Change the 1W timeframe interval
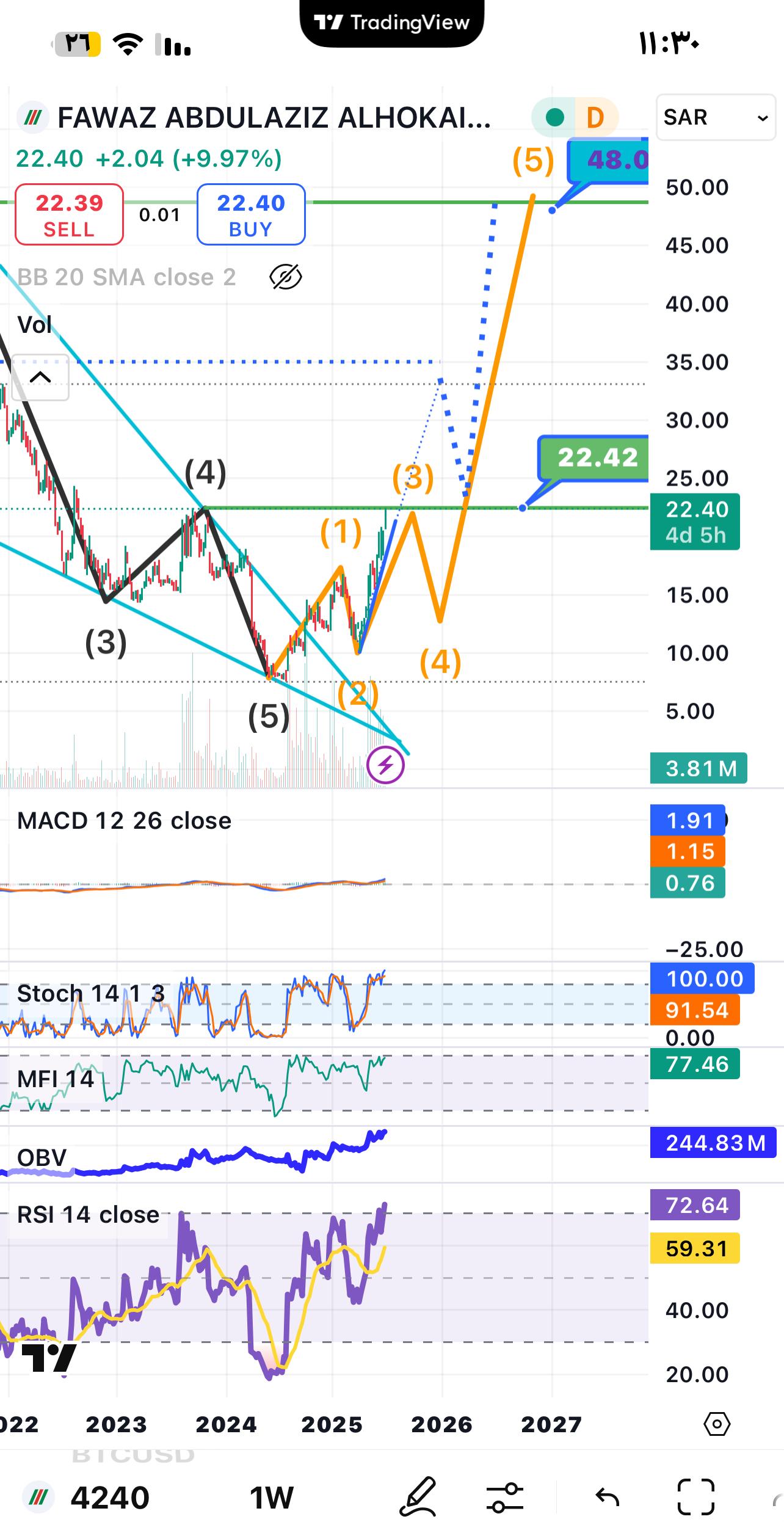 click(272, 1497)
